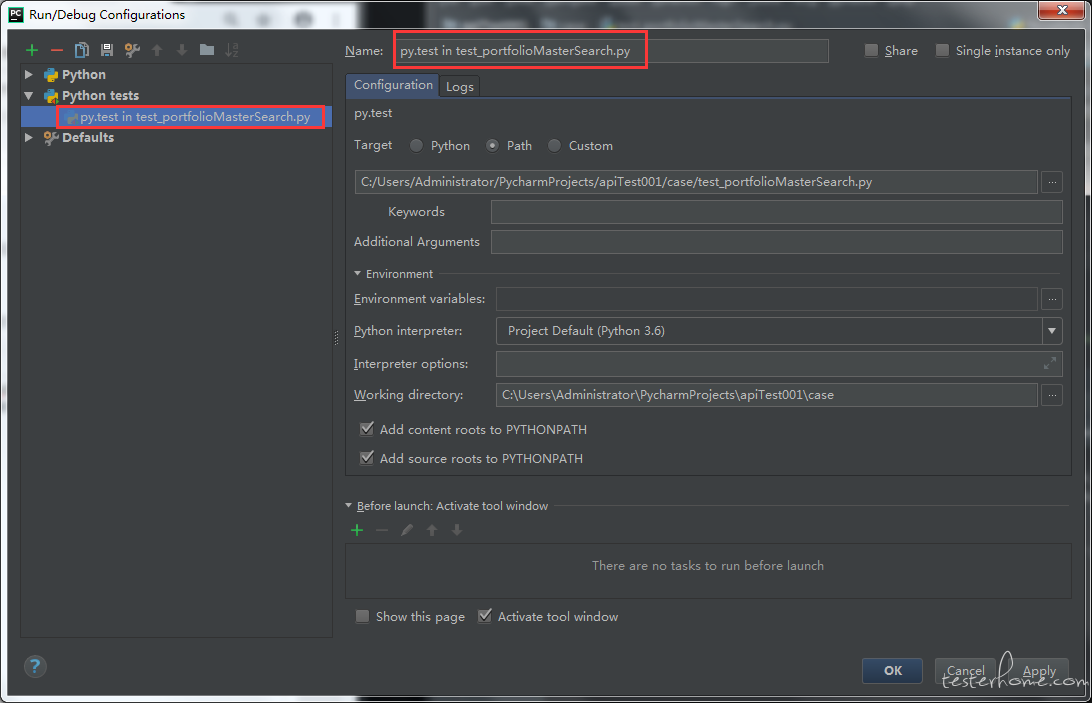Add a new run configuration
This screenshot has width=1092, height=703.
click(31, 50)
